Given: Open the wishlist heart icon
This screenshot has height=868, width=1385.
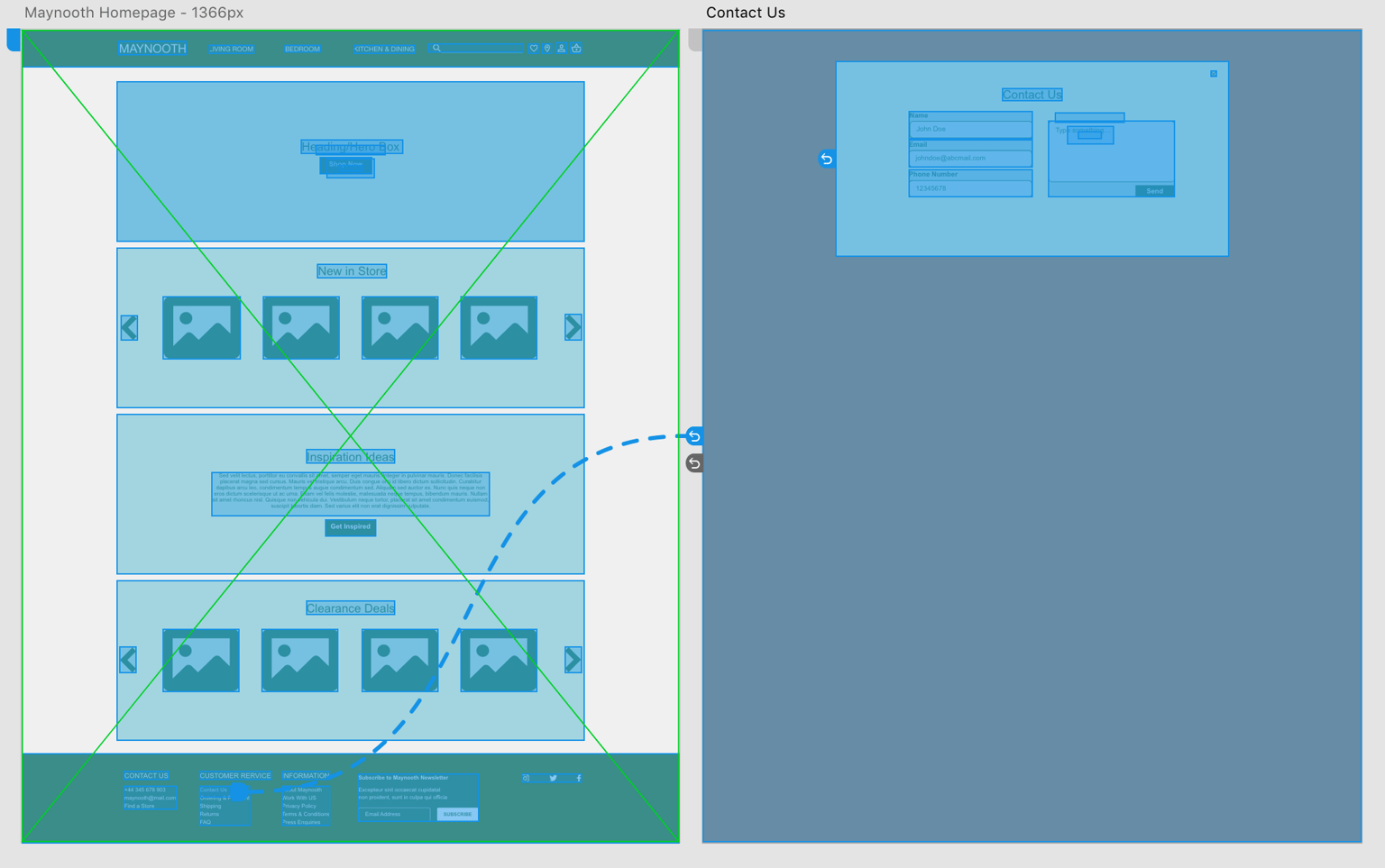Looking at the screenshot, I should click(534, 49).
